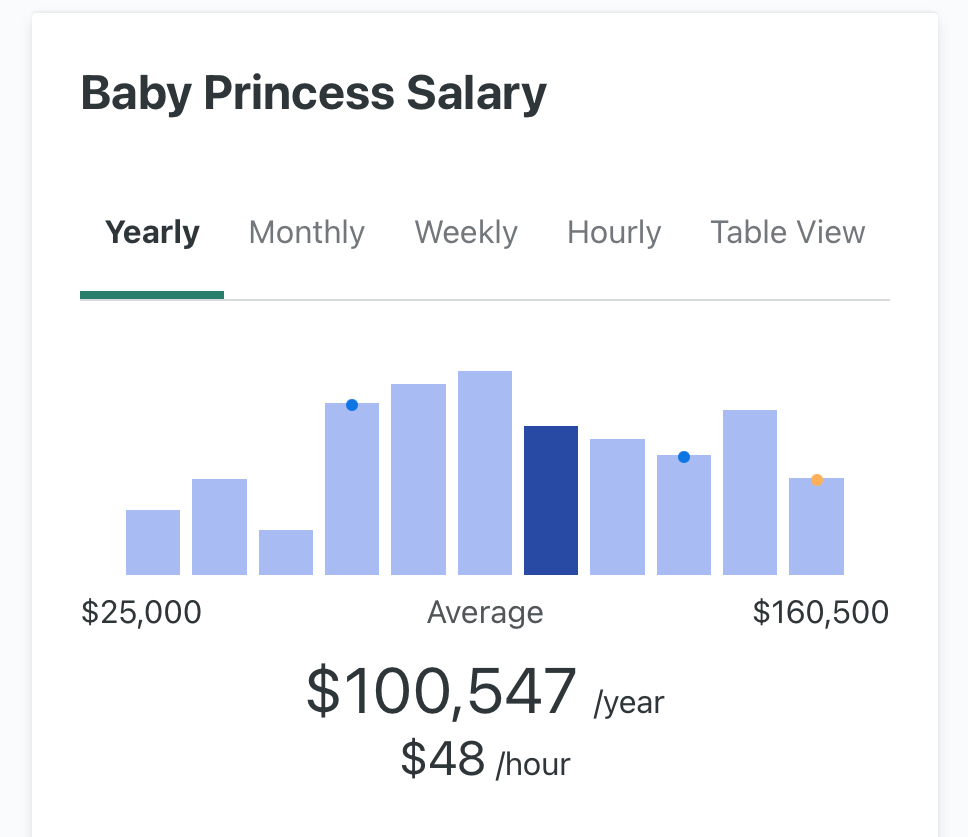Click the second bar from the left
968x837 pixels.
coord(219,527)
